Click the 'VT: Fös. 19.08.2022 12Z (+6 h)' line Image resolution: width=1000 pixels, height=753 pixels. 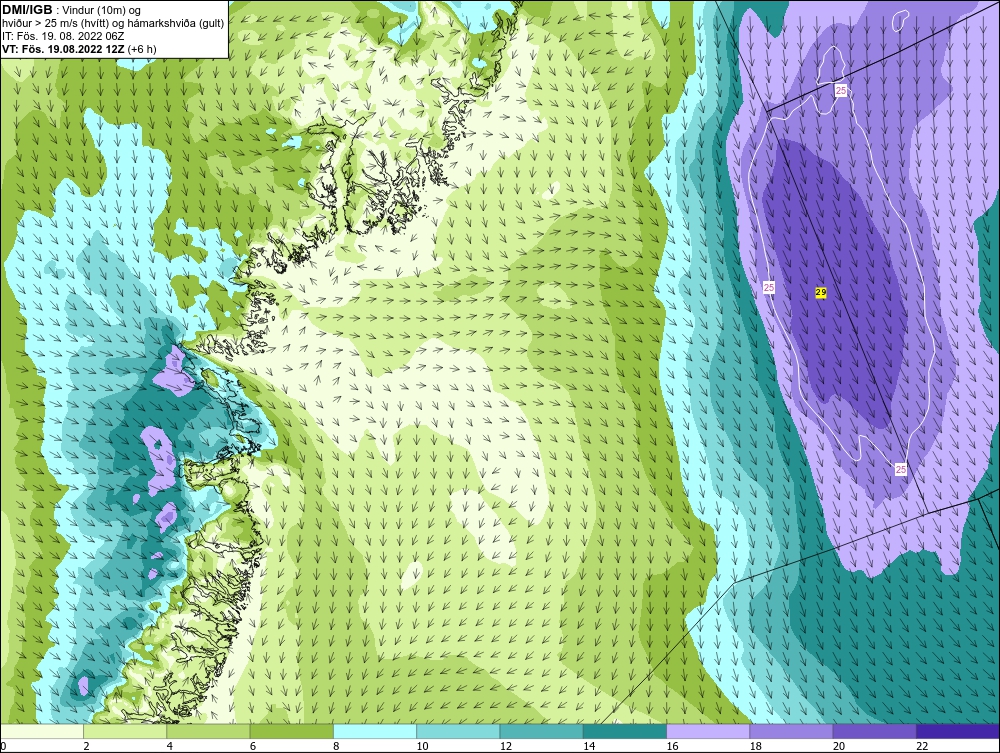(x=79, y=48)
